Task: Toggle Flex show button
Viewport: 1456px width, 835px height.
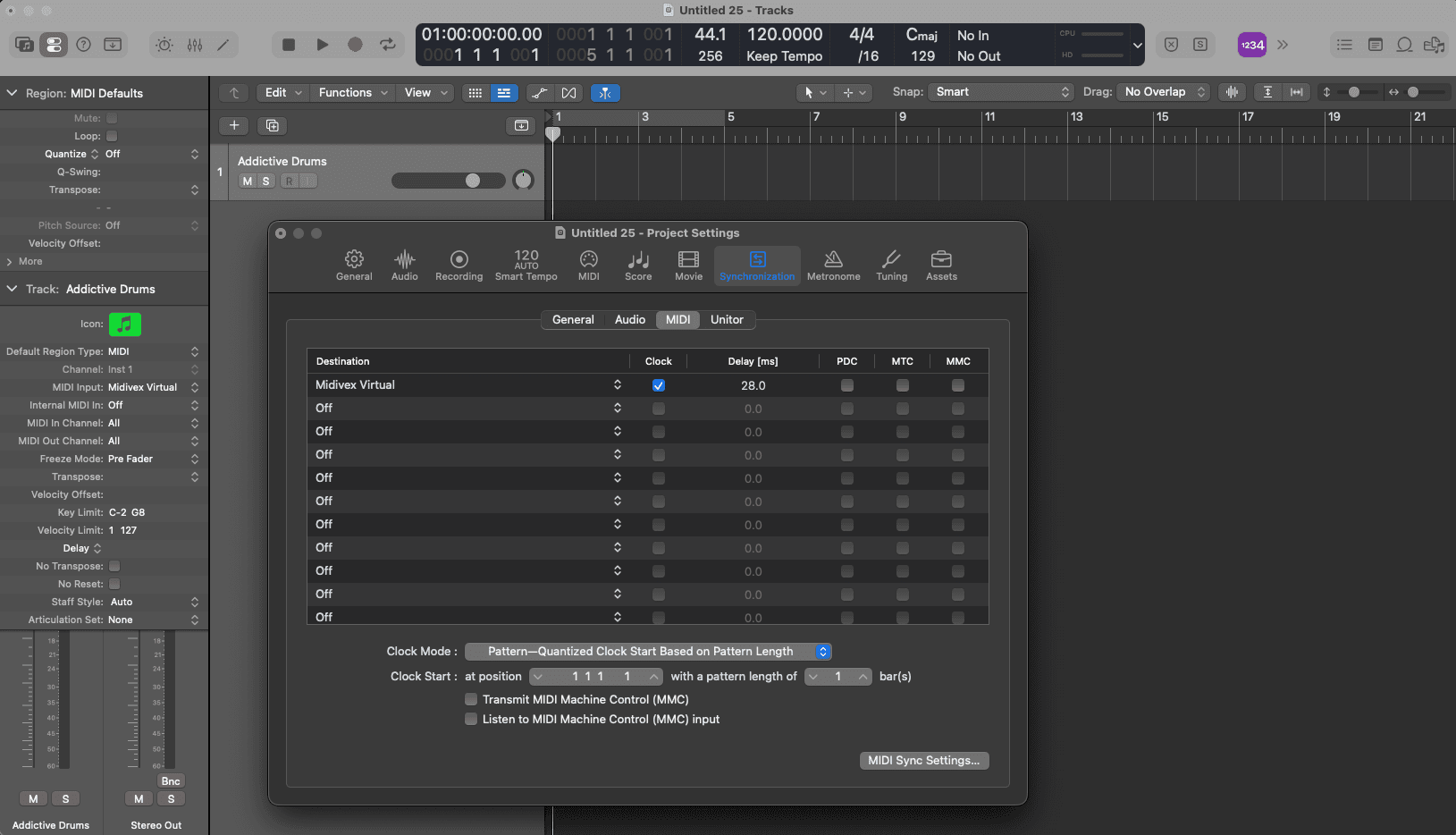Action: [569, 93]
